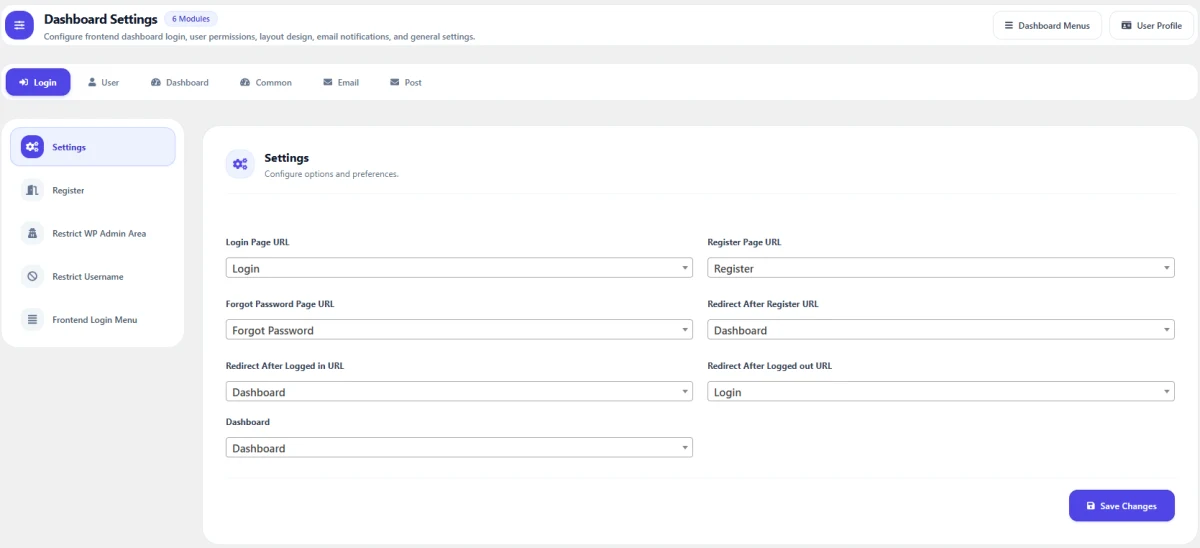Image resolution: width=1200 pixels, height=548 pixels.
Task: Click the Redirect After Logged out URL label
Action: 769,366
